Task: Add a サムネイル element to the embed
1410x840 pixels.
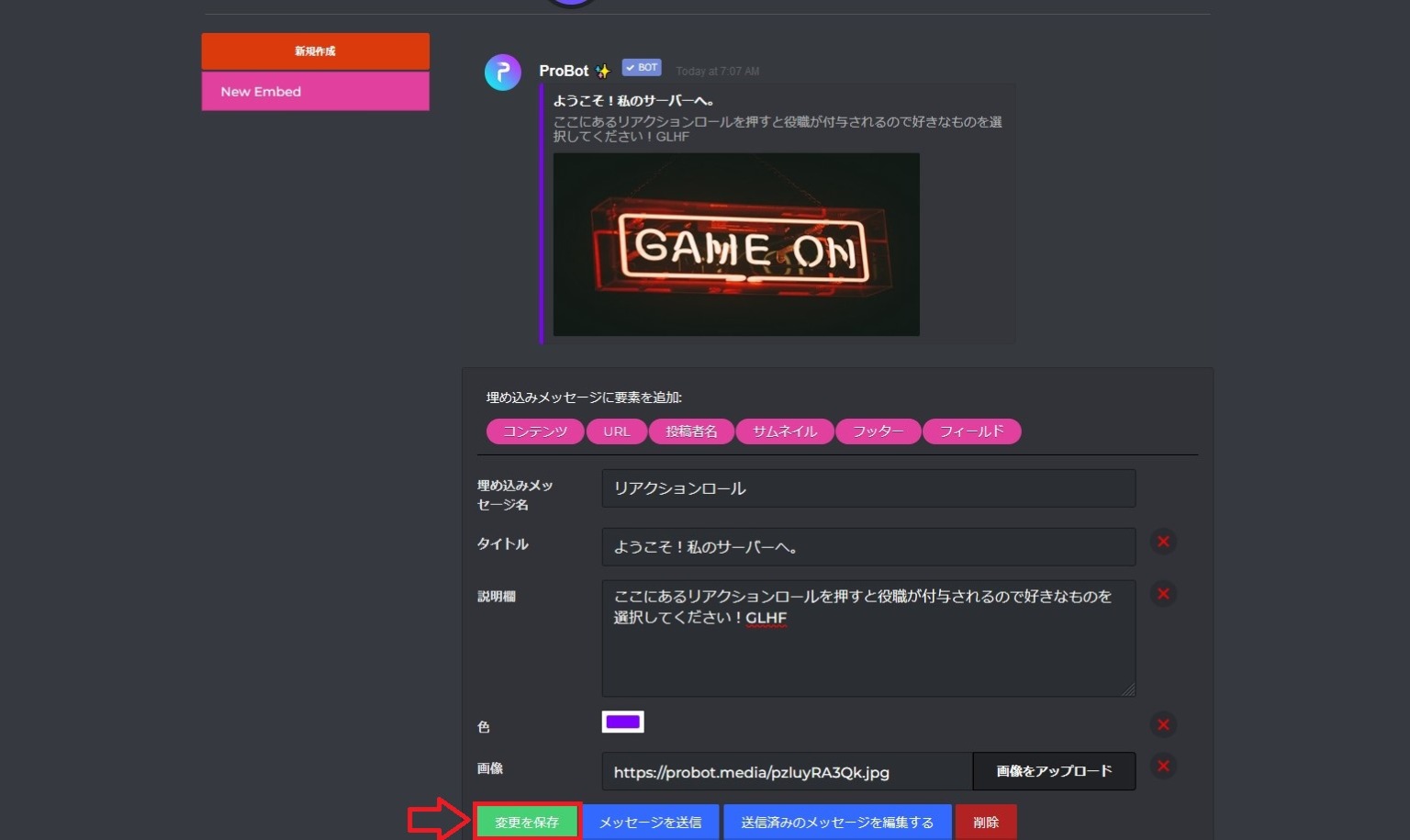Action: point(785,431)
